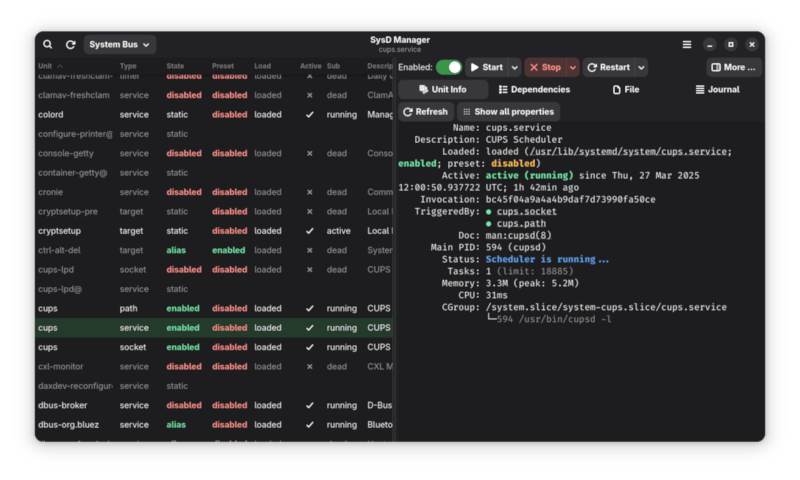Viewport: 800px width, 480px height.
Task: Click the search magnifier icon
Action: 47,45
